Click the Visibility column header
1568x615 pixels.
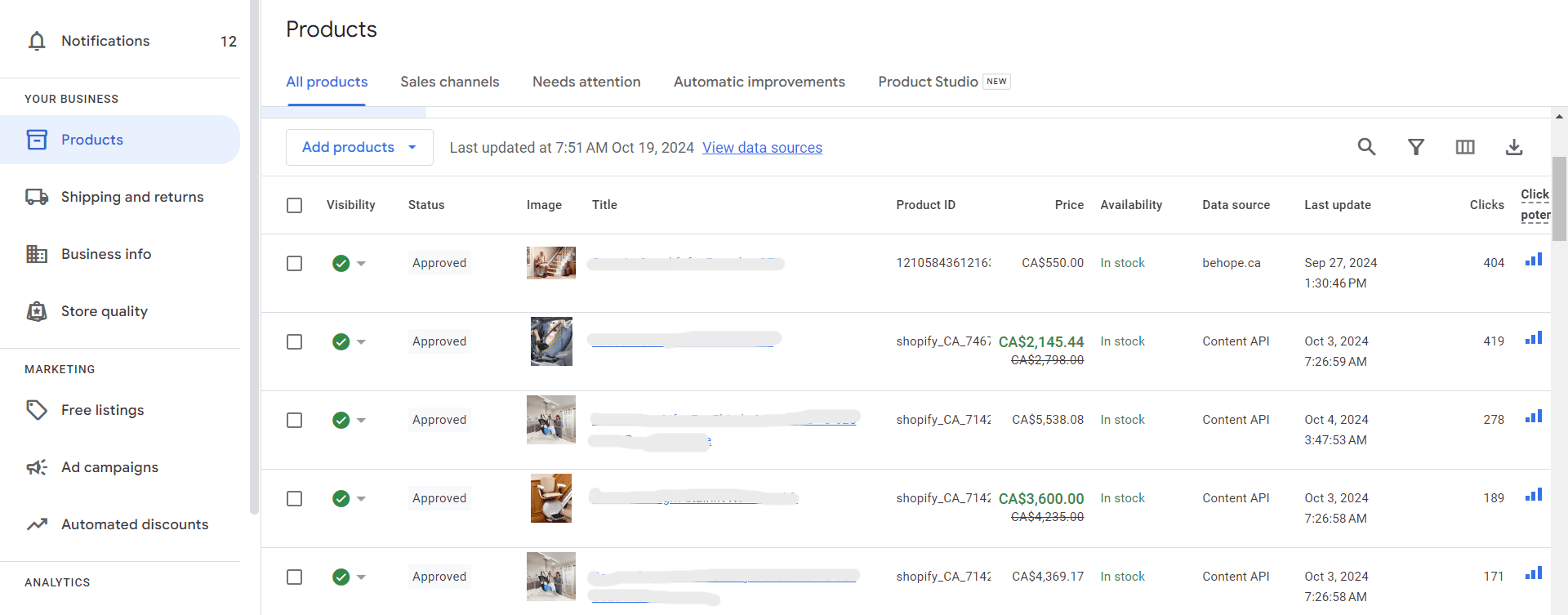(351, 205)
